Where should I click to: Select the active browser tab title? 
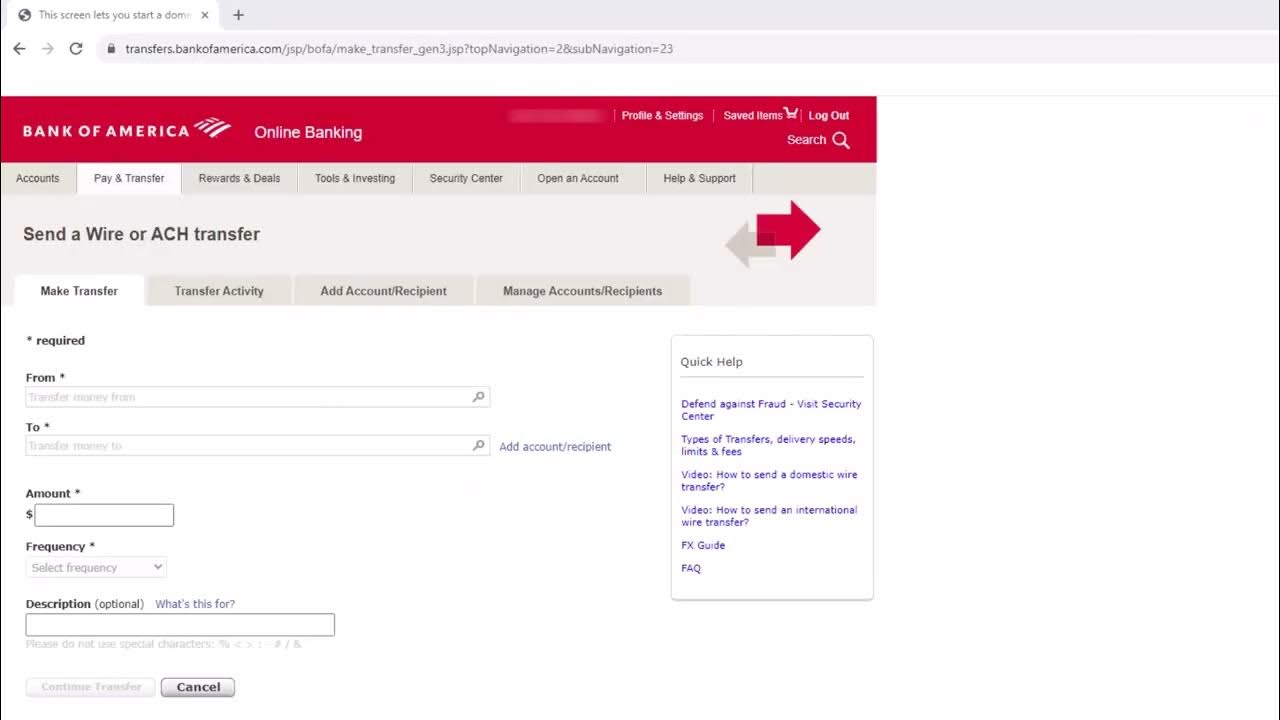click(x=114, y=15)
